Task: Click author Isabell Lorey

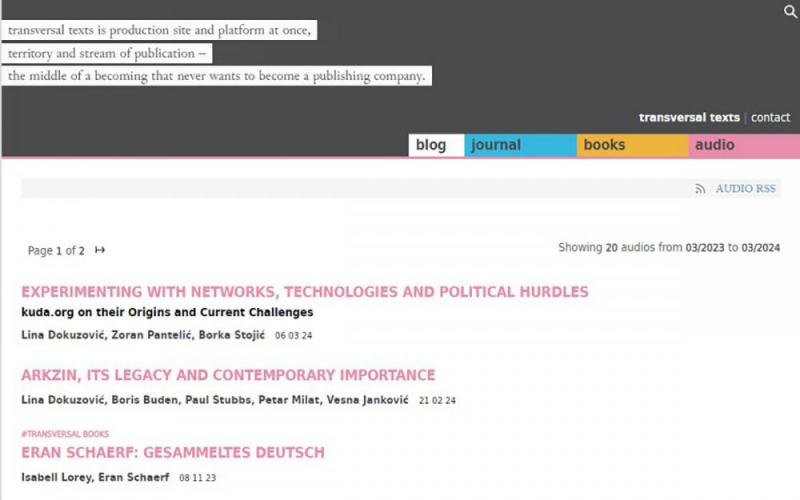Action: pos(57,477)
